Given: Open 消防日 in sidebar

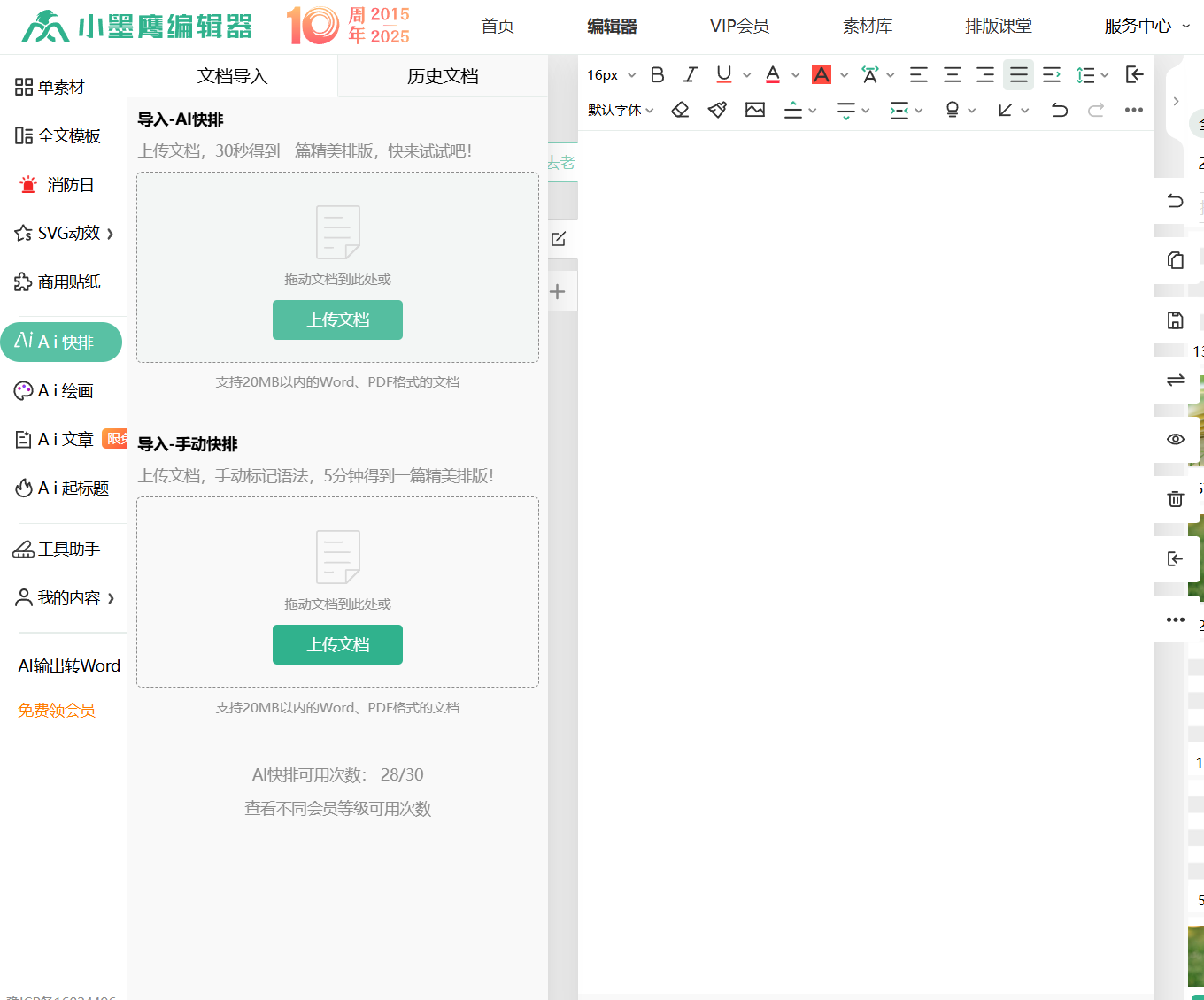Looking at the screenshot, I should tap(57, 184).
